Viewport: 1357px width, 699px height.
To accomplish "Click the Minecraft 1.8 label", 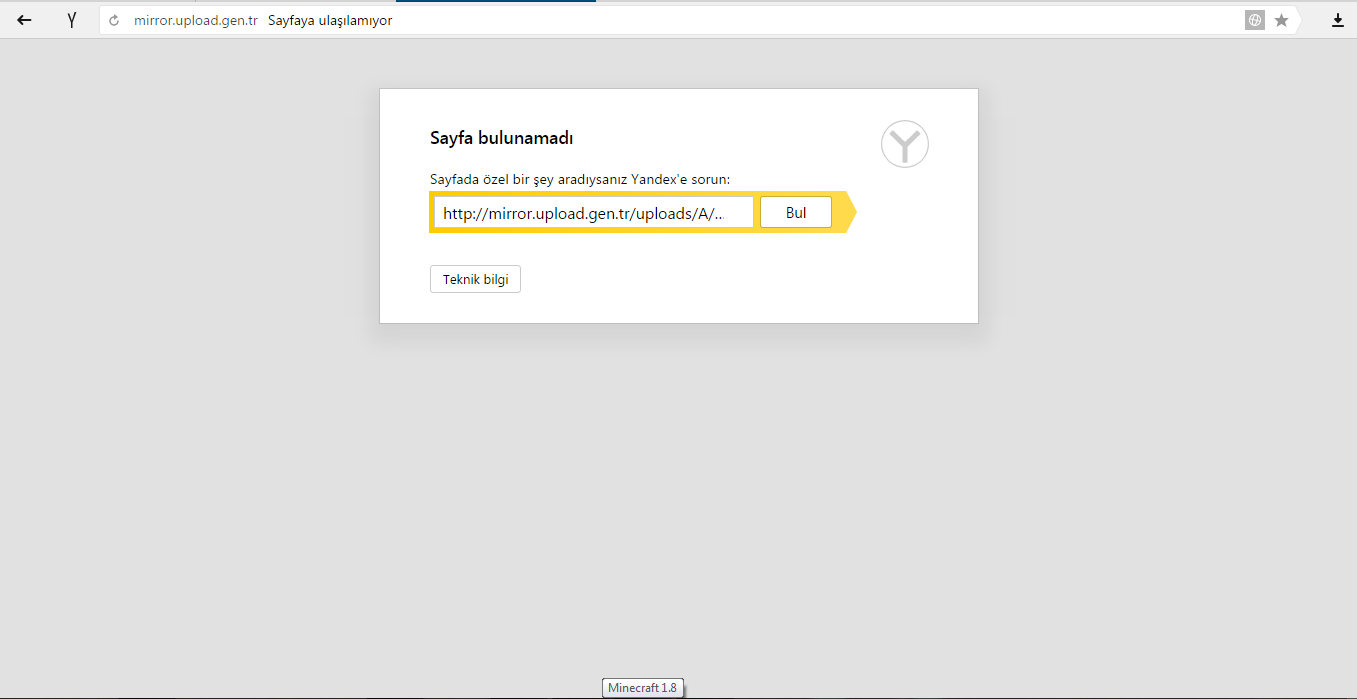I will (x=643, y=688).
